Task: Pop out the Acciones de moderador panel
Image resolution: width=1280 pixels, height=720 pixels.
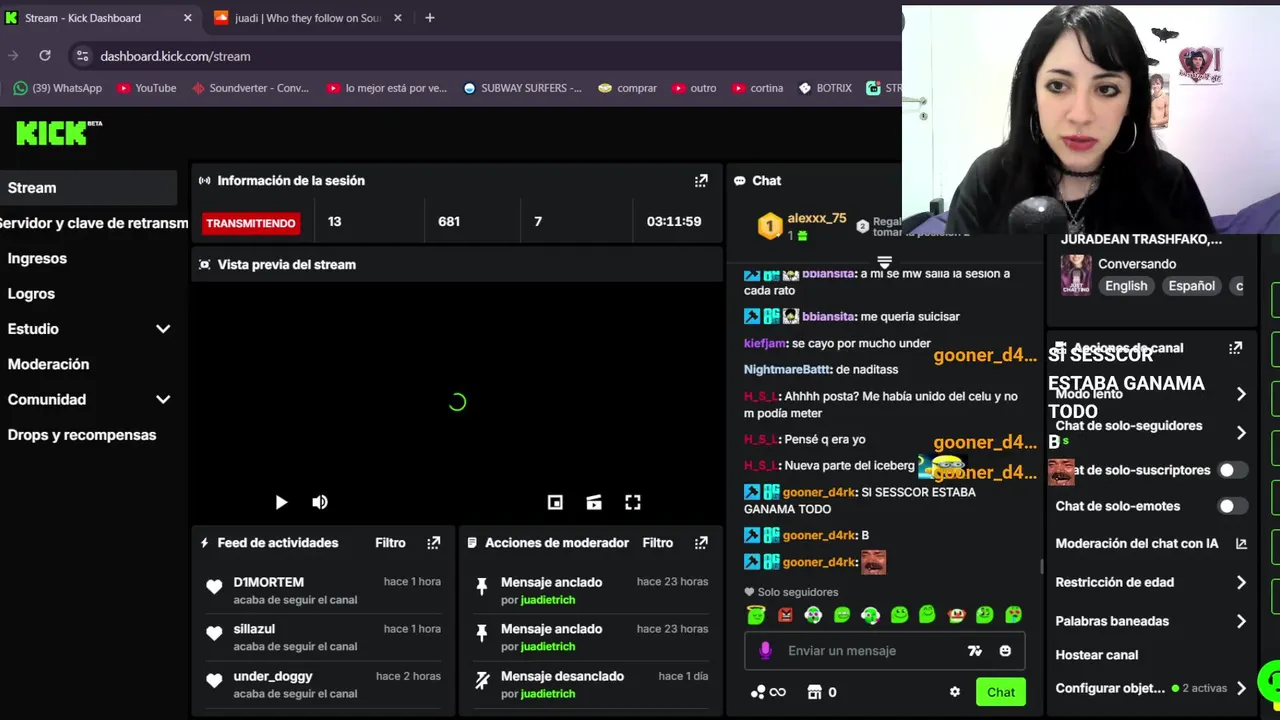Action: (701, 543)
